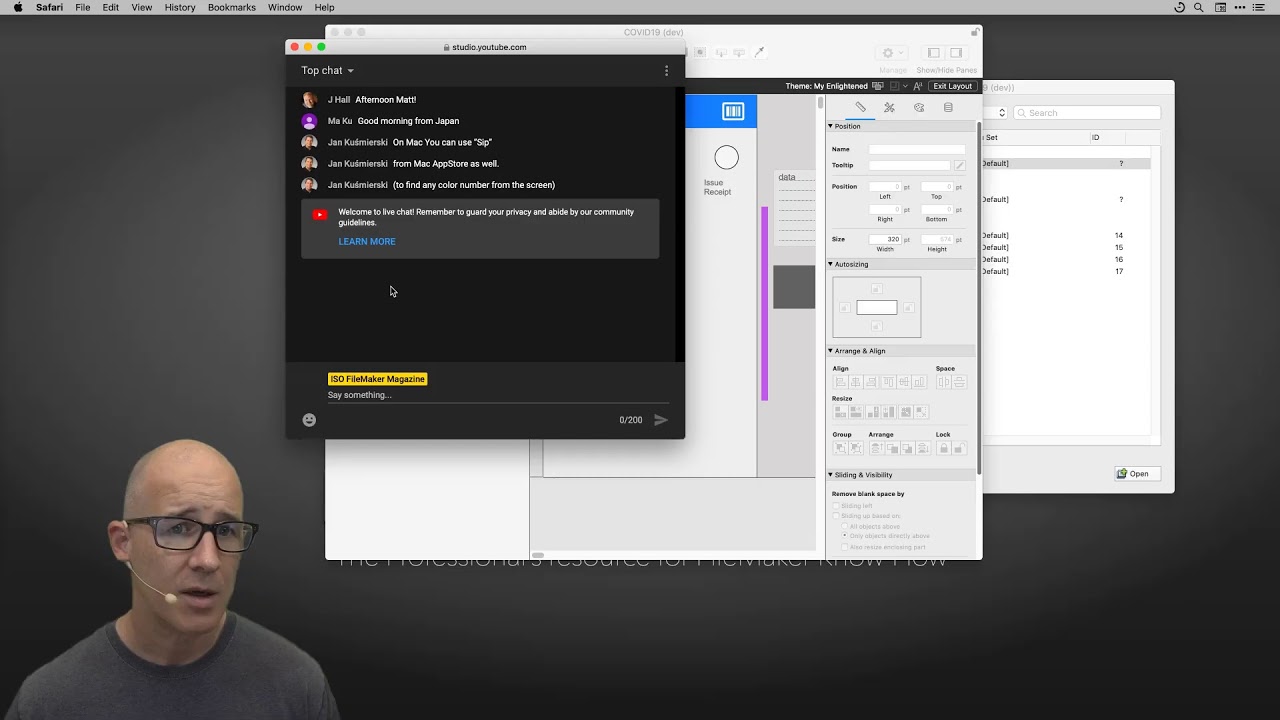
Task: Click the Exit Layout button
Action: (953, 86)
